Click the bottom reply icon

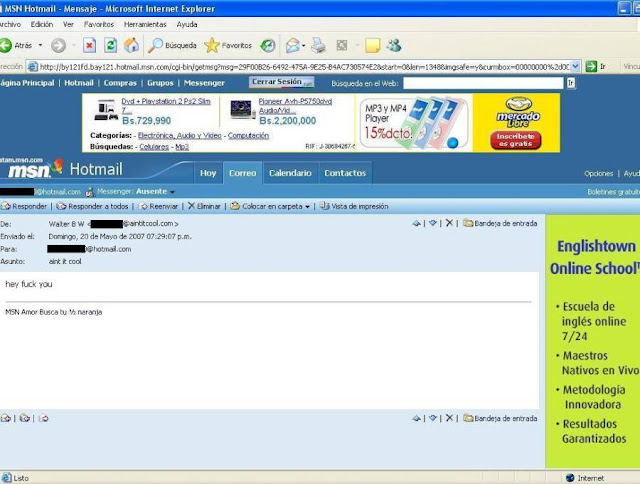(6, 418)
